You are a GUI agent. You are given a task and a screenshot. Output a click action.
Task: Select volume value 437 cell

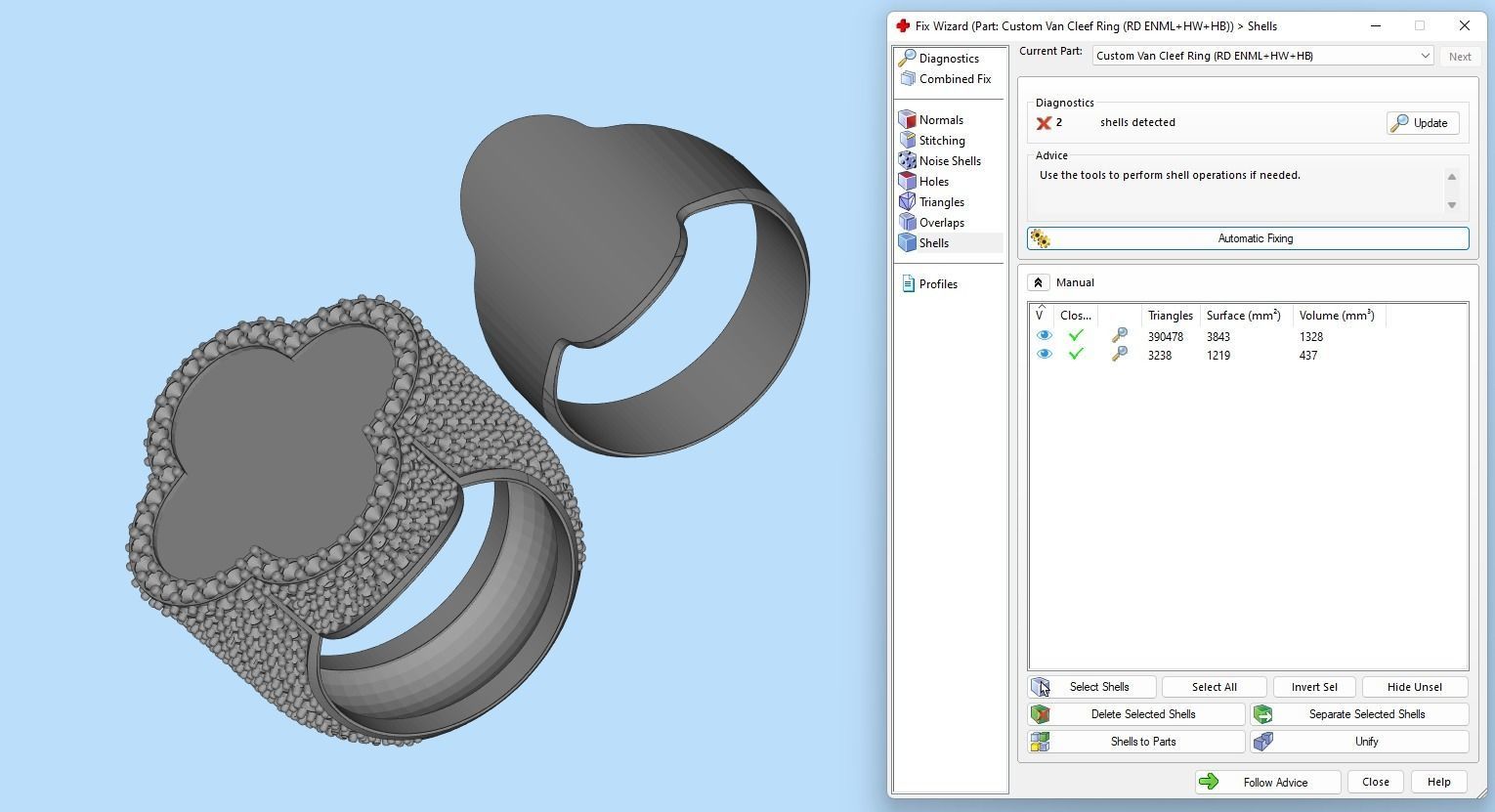coord(1307,356)
